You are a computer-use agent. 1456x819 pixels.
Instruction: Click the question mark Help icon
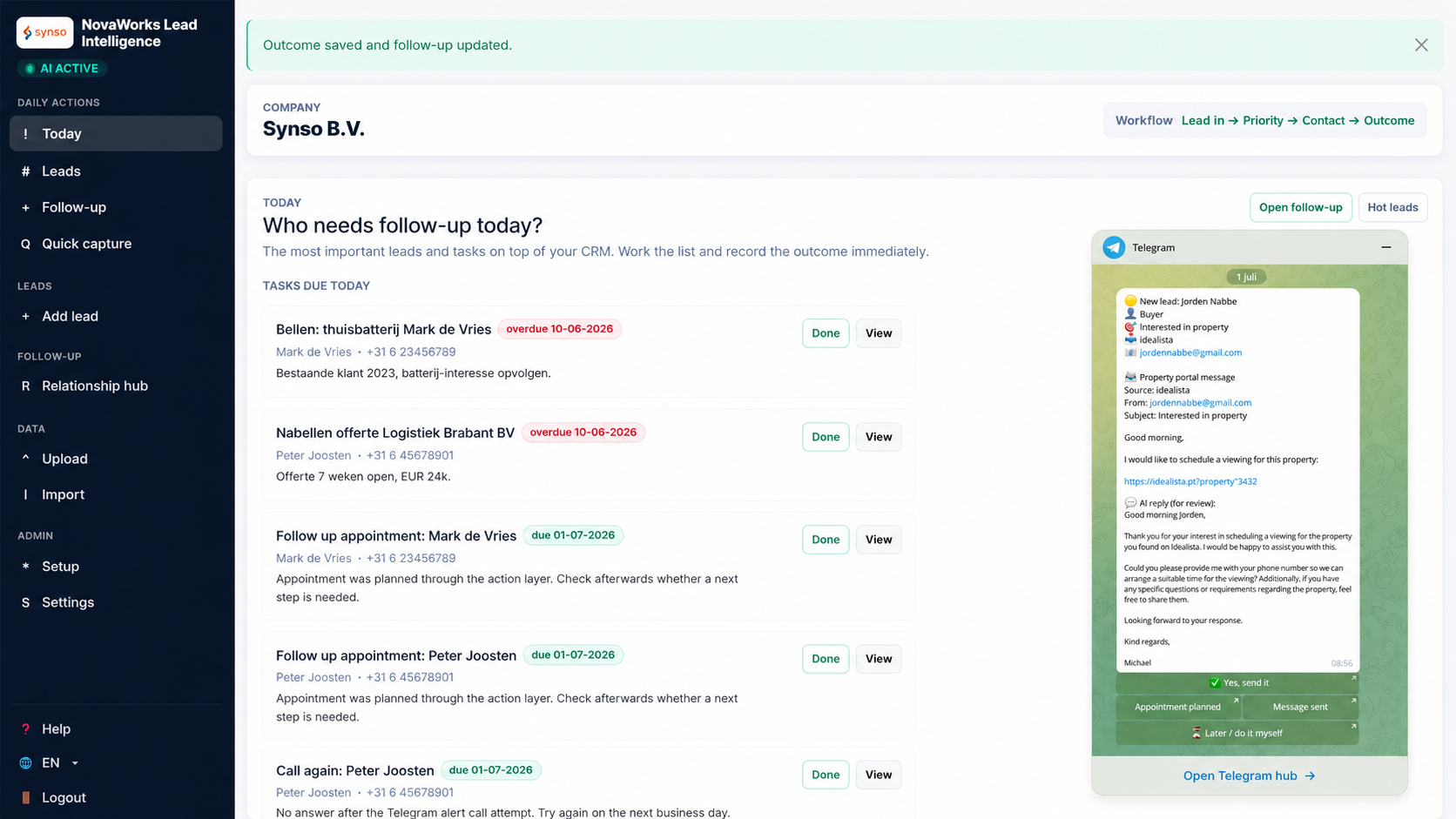click(x=25, y=729)
